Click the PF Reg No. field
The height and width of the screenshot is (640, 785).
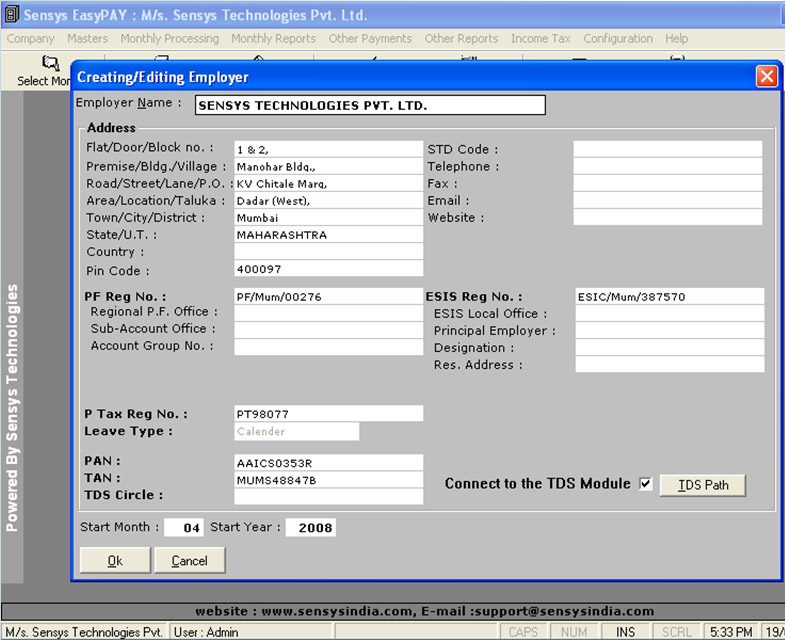tap(328, 296)
